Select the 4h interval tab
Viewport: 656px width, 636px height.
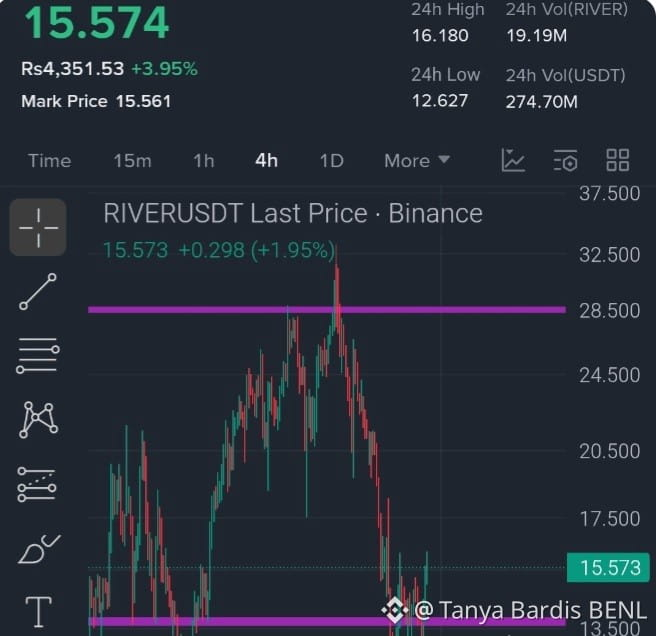(266, 161)
